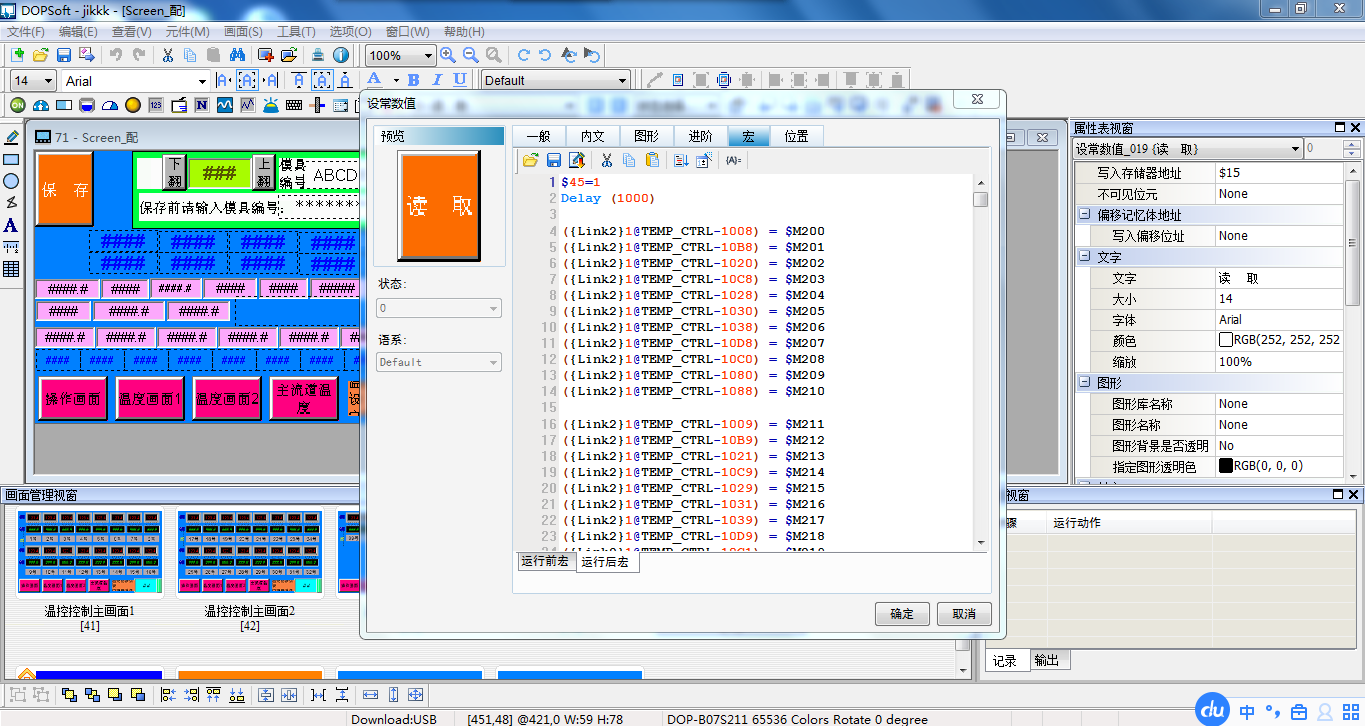
Task: Collapse the 图形 property group
Action: [1085, 383]
